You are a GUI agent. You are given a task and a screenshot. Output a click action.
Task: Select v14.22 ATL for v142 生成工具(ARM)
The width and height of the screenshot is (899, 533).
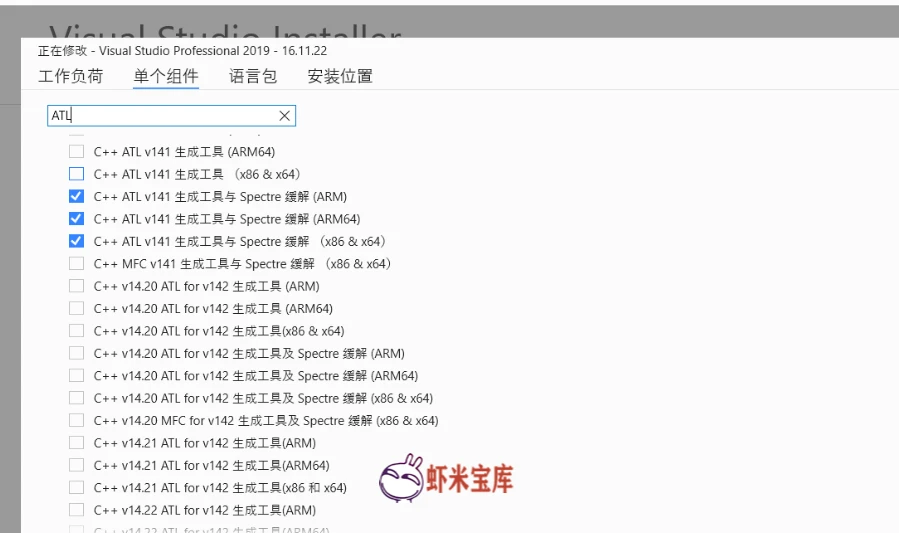click(x=76, y=509)
